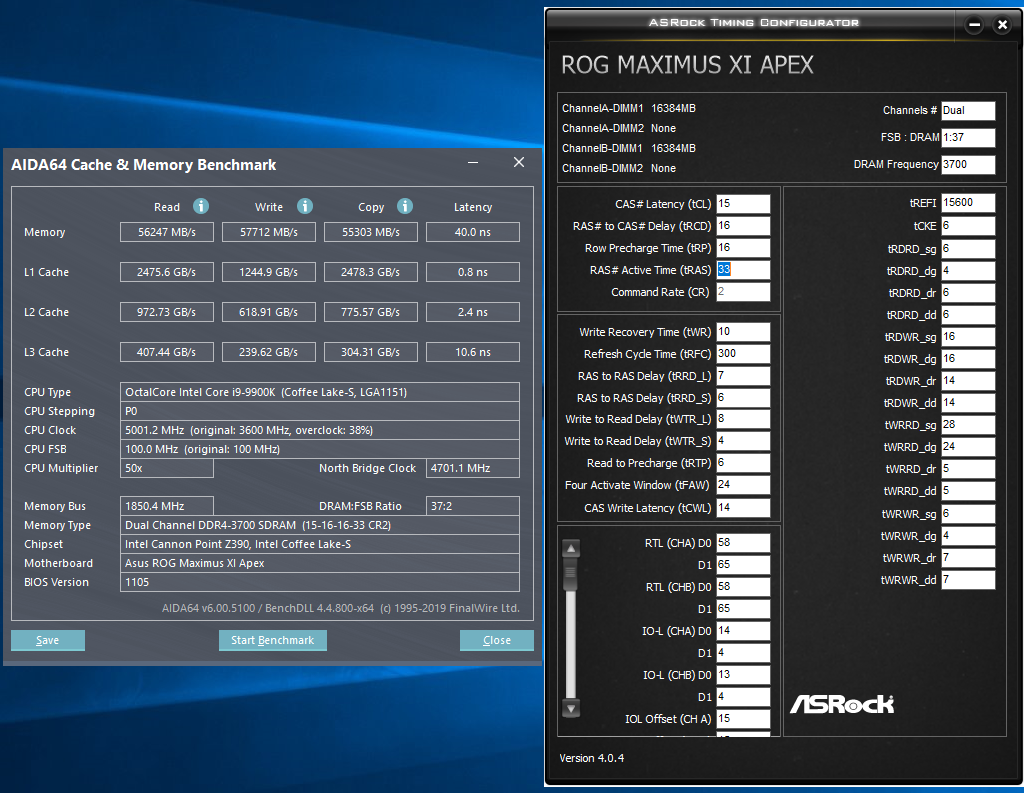The image size is (1024, 793).
Task: Click the IOL Offset (CH A) field
Action: 743,719
